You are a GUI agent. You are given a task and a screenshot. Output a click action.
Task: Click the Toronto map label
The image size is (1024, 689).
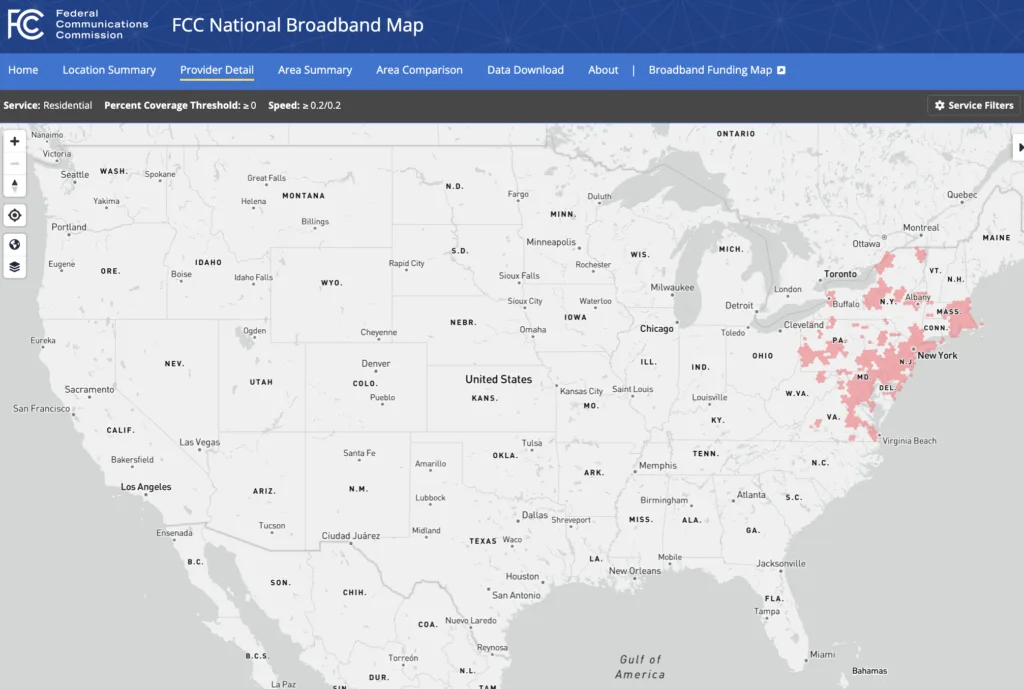tap(840, 274)
